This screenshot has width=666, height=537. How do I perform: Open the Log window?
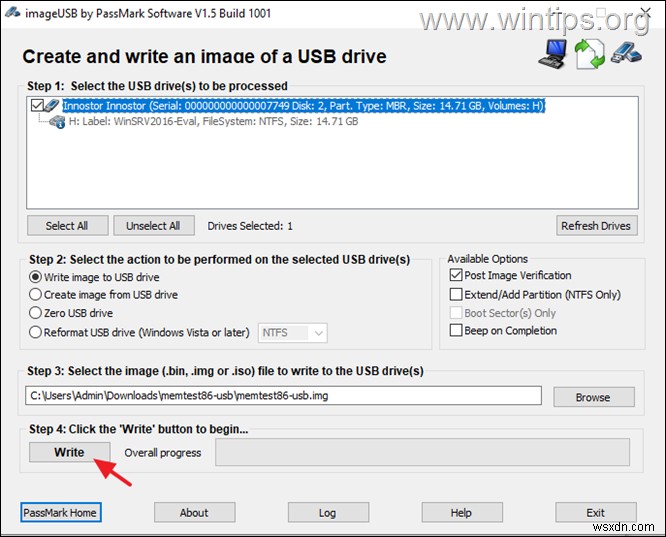(x=328, y=513)
